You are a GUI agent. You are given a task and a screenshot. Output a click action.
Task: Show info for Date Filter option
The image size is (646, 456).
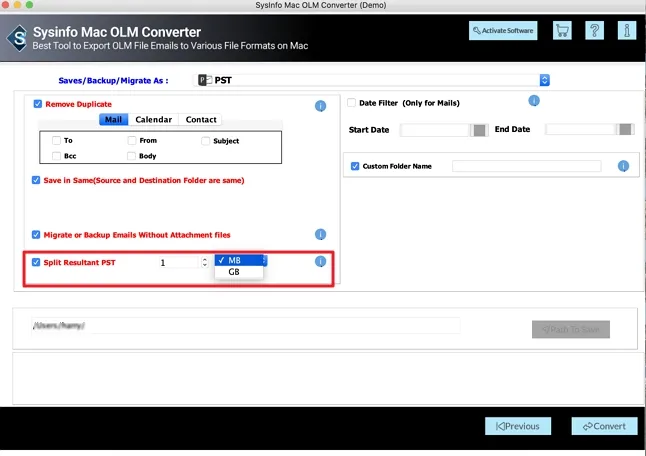tap(534, 101)
